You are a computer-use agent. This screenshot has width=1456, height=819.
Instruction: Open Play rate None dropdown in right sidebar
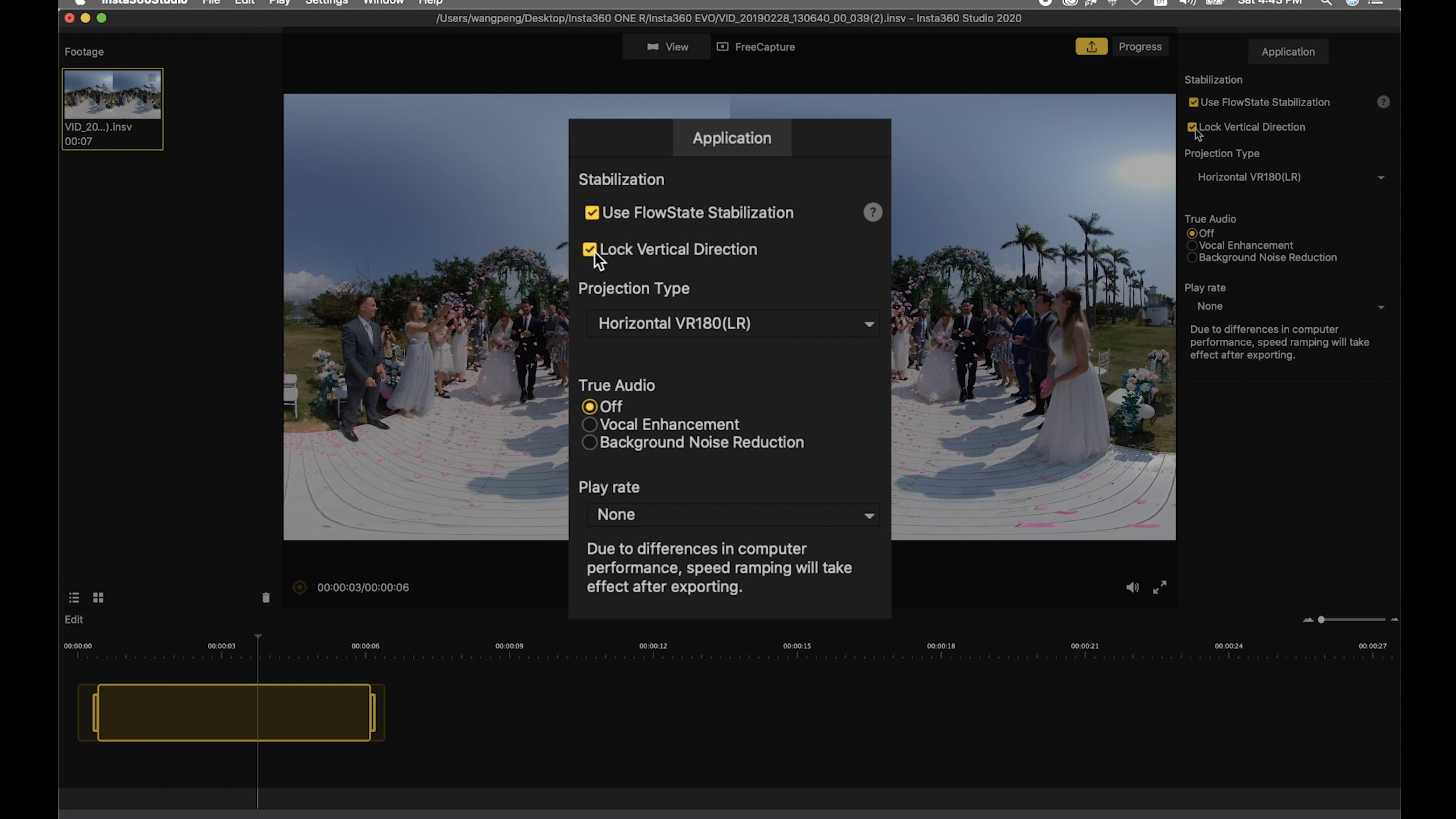point(1289,306)
